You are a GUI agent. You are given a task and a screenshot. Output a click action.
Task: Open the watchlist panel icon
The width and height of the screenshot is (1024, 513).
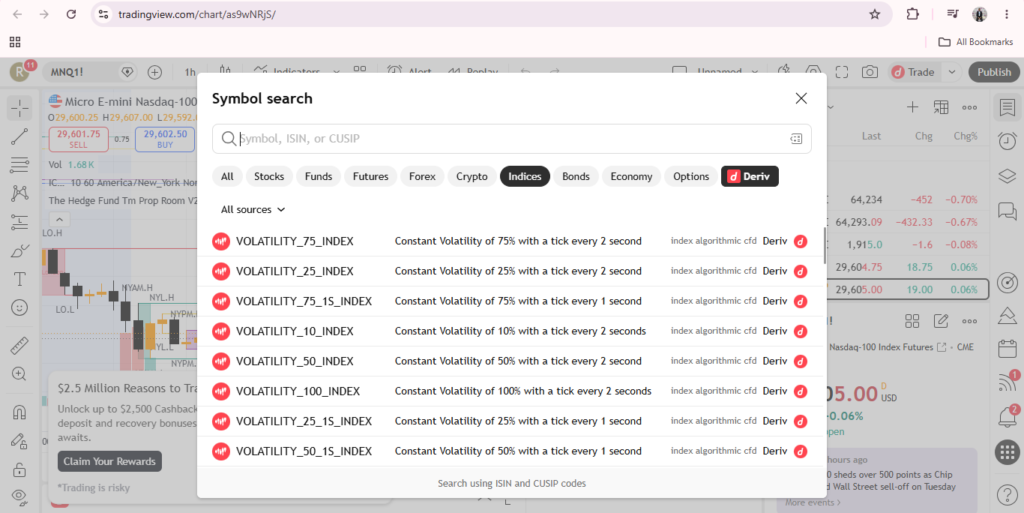(1007, 108)
